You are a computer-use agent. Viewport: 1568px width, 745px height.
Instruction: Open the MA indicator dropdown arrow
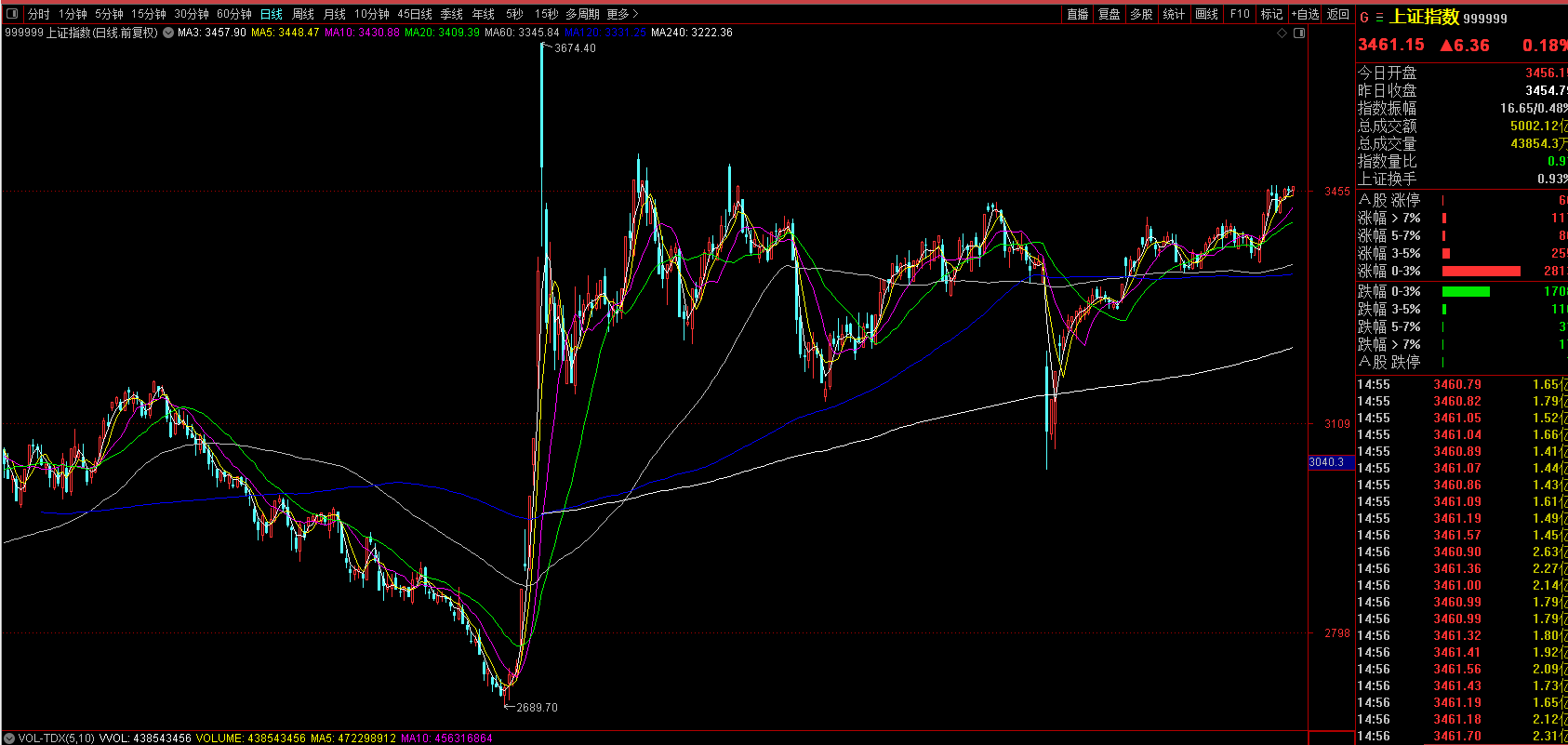[x=168, y=33]
